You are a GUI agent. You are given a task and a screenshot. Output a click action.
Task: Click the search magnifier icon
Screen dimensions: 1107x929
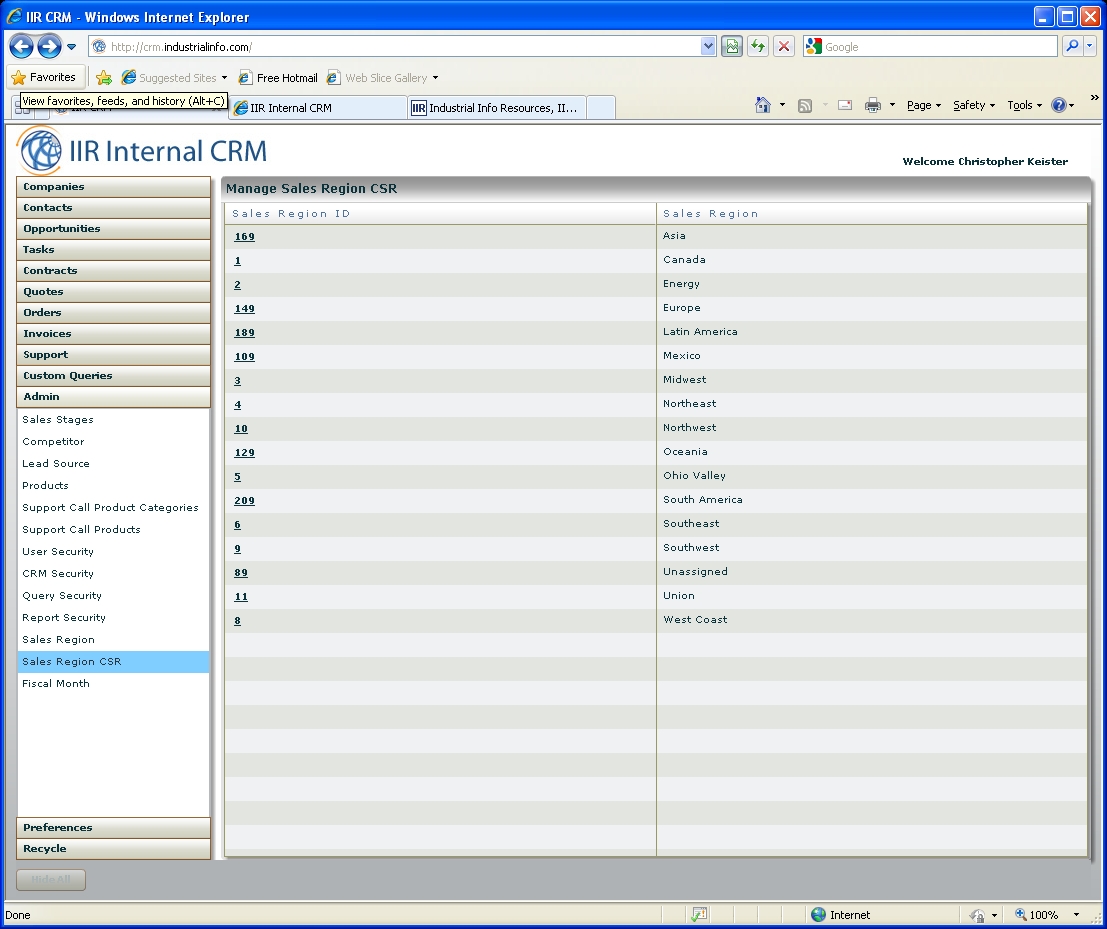(x=1072, y=47)
